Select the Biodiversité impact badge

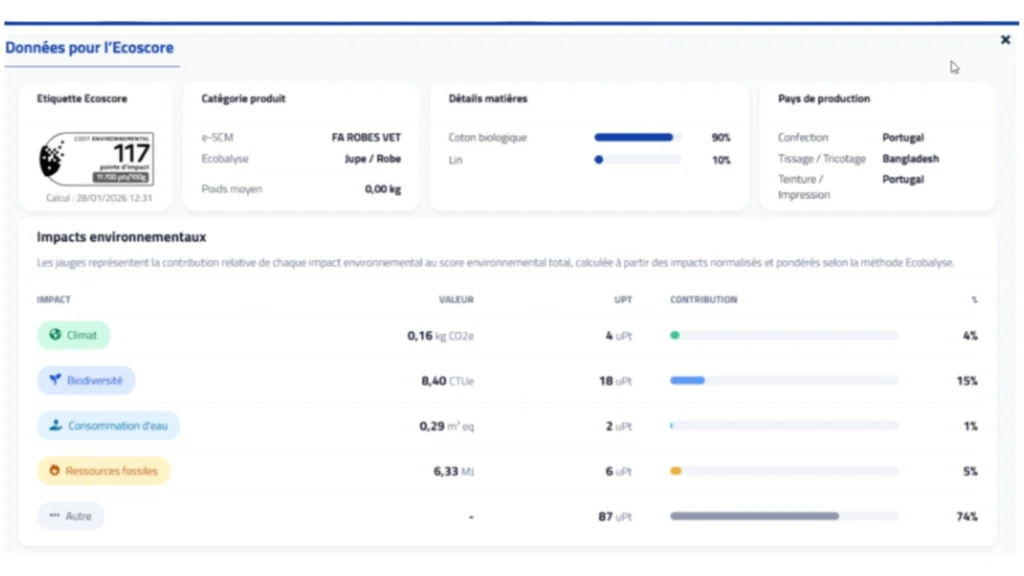click(x=86, y=380)
